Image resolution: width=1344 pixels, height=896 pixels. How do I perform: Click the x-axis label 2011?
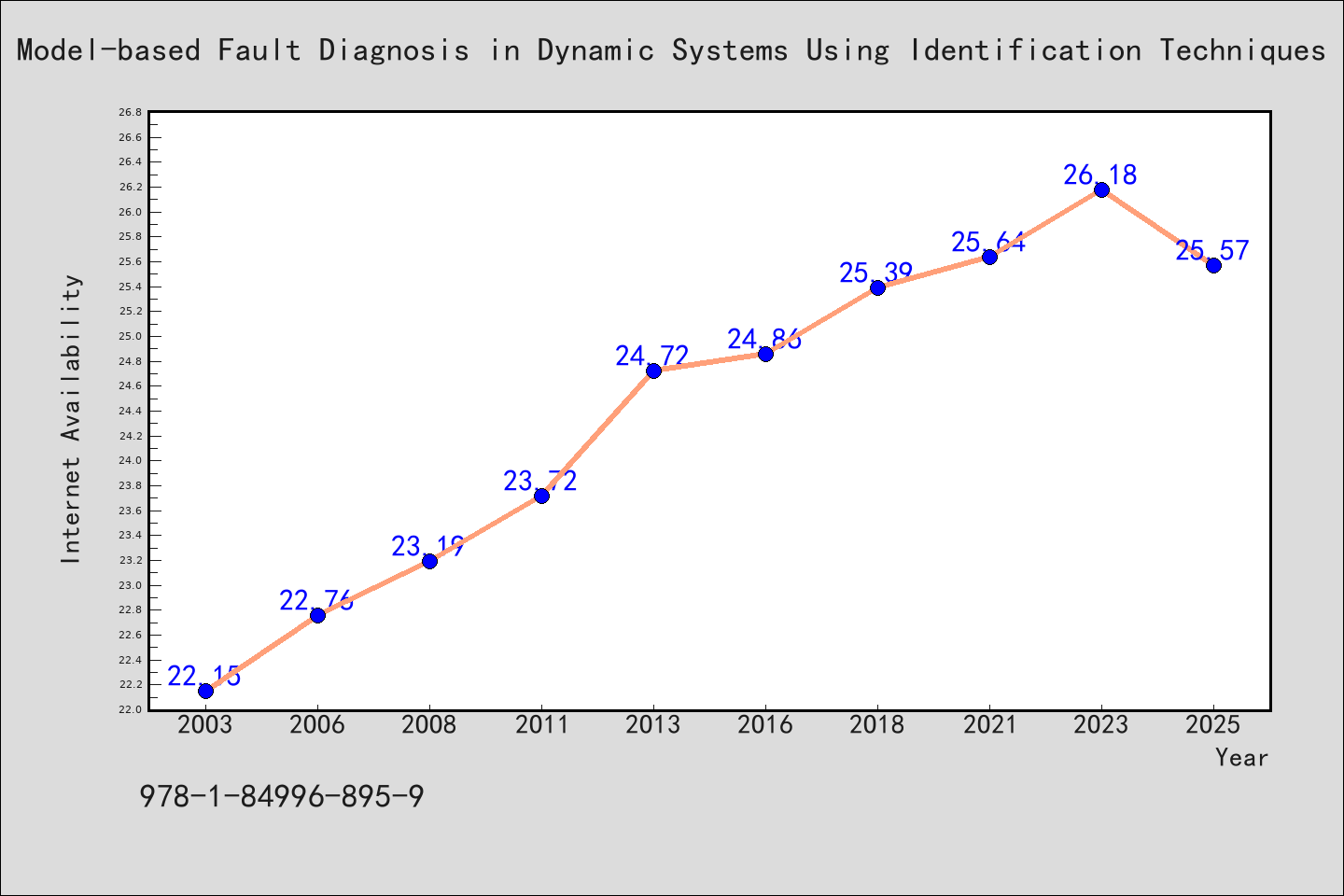coord(541,725)
